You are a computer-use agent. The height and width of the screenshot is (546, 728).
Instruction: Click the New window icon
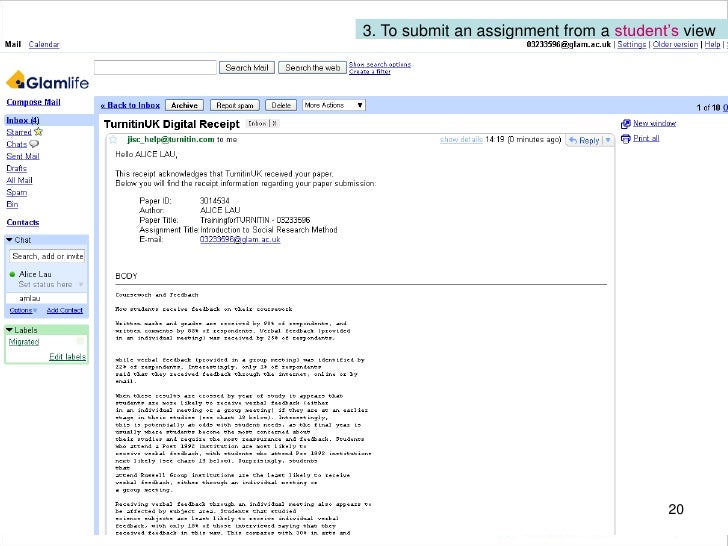(625, 124)
